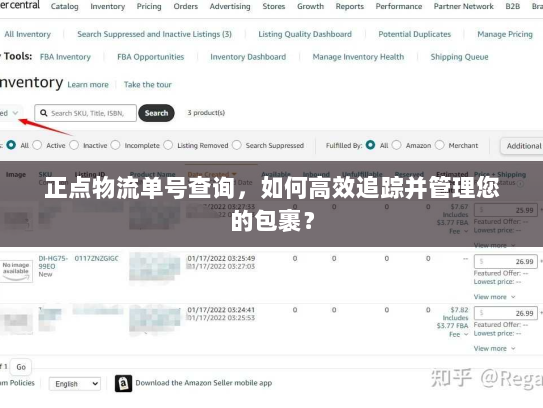The height and width of the screenshot is (408, 543).
Task: Select the Listing Removed radio button
Action: [168, 145]
